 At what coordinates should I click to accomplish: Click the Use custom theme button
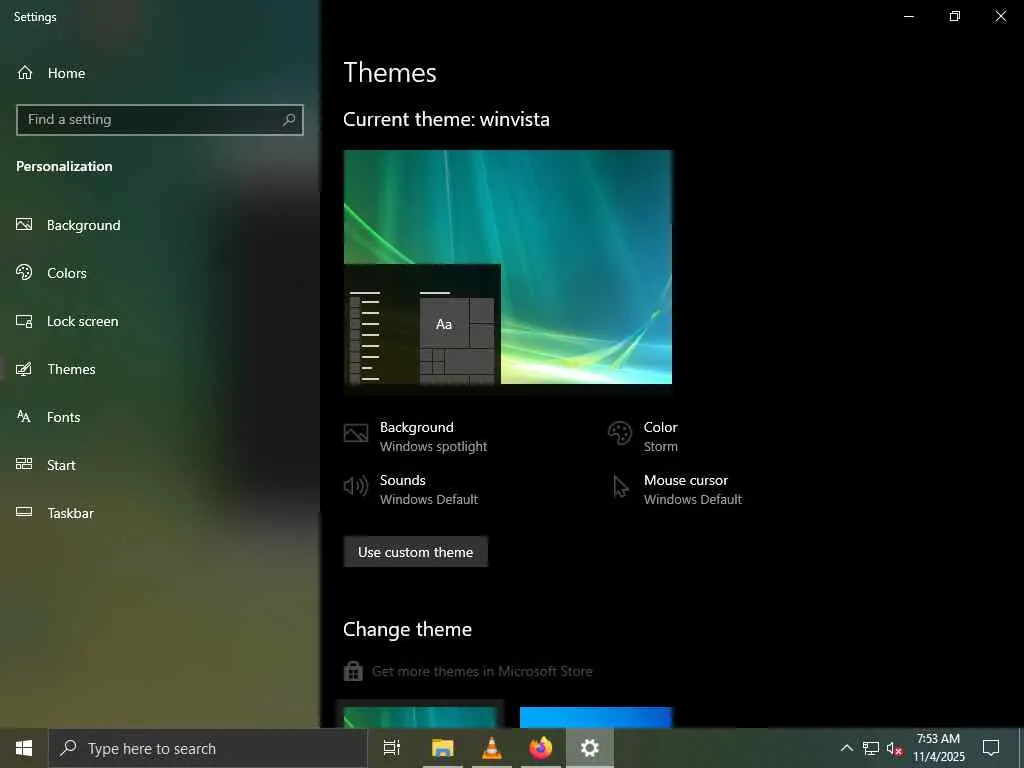point(415,552)
